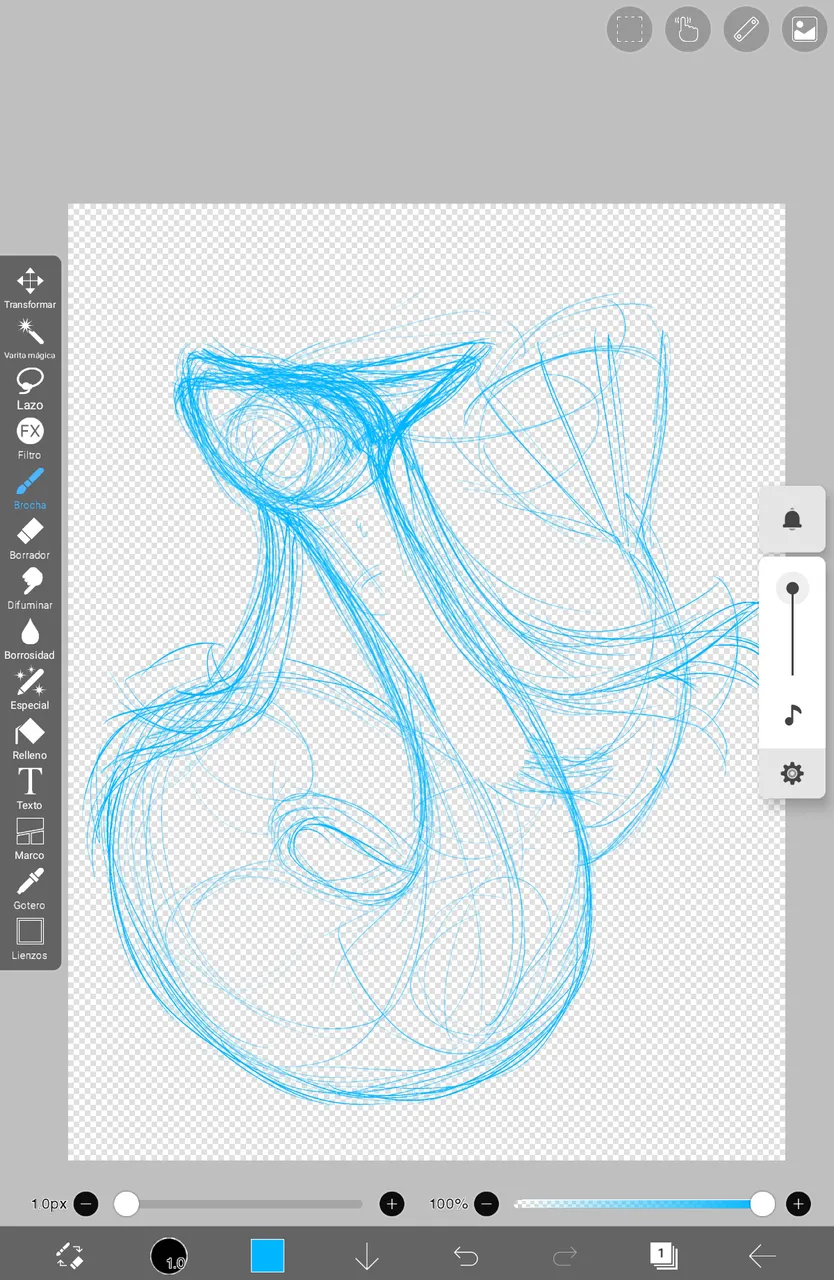This screenshot has height=1280, width=834.
Task: Open the ruler tool
Action: (x=746, y=29)
